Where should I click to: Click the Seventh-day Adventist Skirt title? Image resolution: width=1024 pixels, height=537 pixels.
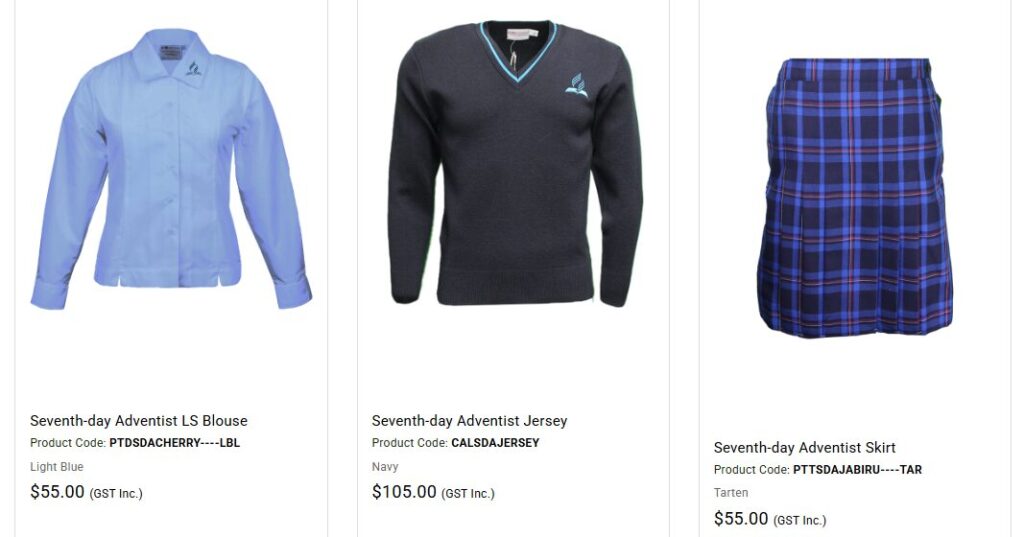pos(805,448)
